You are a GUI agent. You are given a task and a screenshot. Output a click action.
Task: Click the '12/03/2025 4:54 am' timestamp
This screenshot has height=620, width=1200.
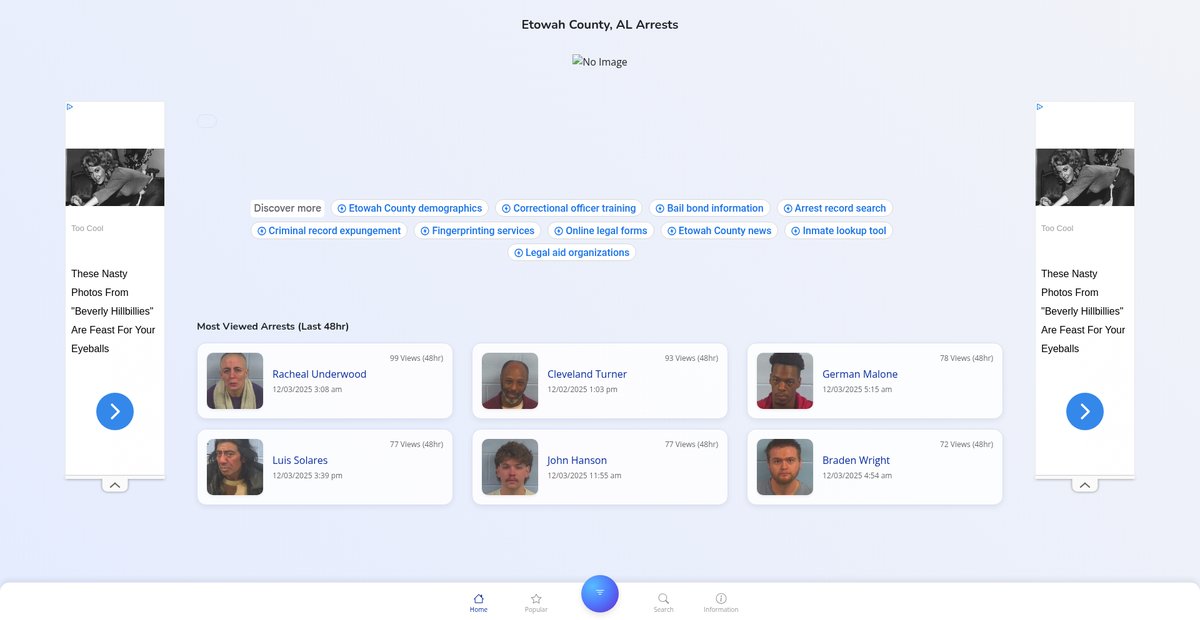click(857, 475)
